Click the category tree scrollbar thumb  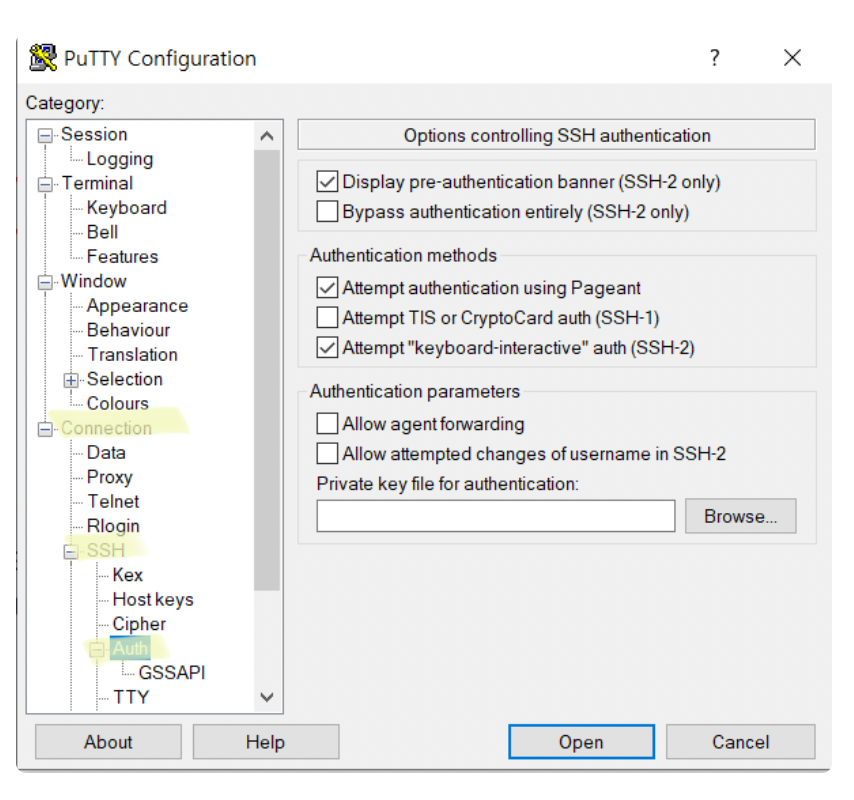click(267, 370)
